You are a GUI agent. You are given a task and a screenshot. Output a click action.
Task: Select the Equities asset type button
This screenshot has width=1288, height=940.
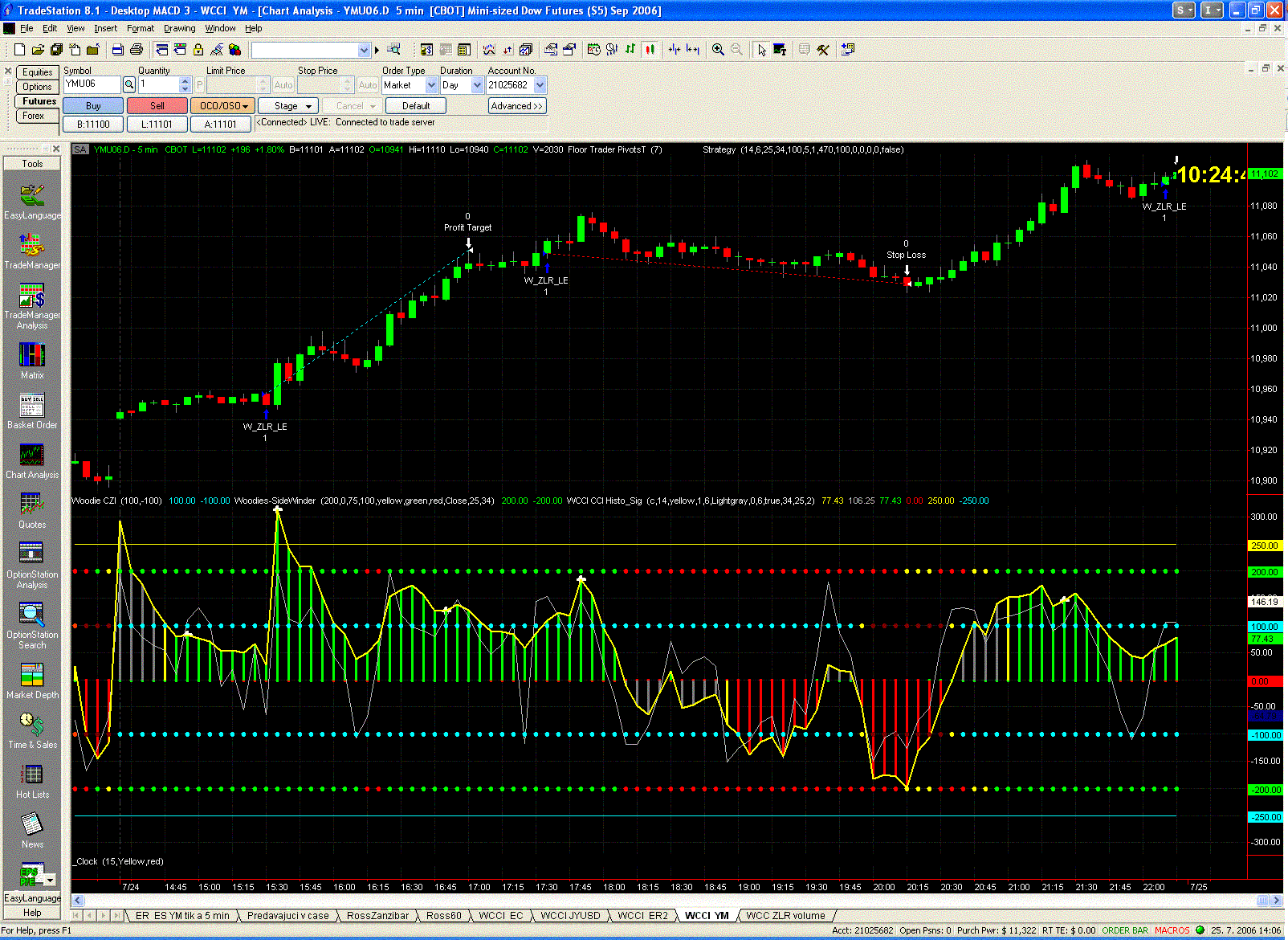pos(37,72)
